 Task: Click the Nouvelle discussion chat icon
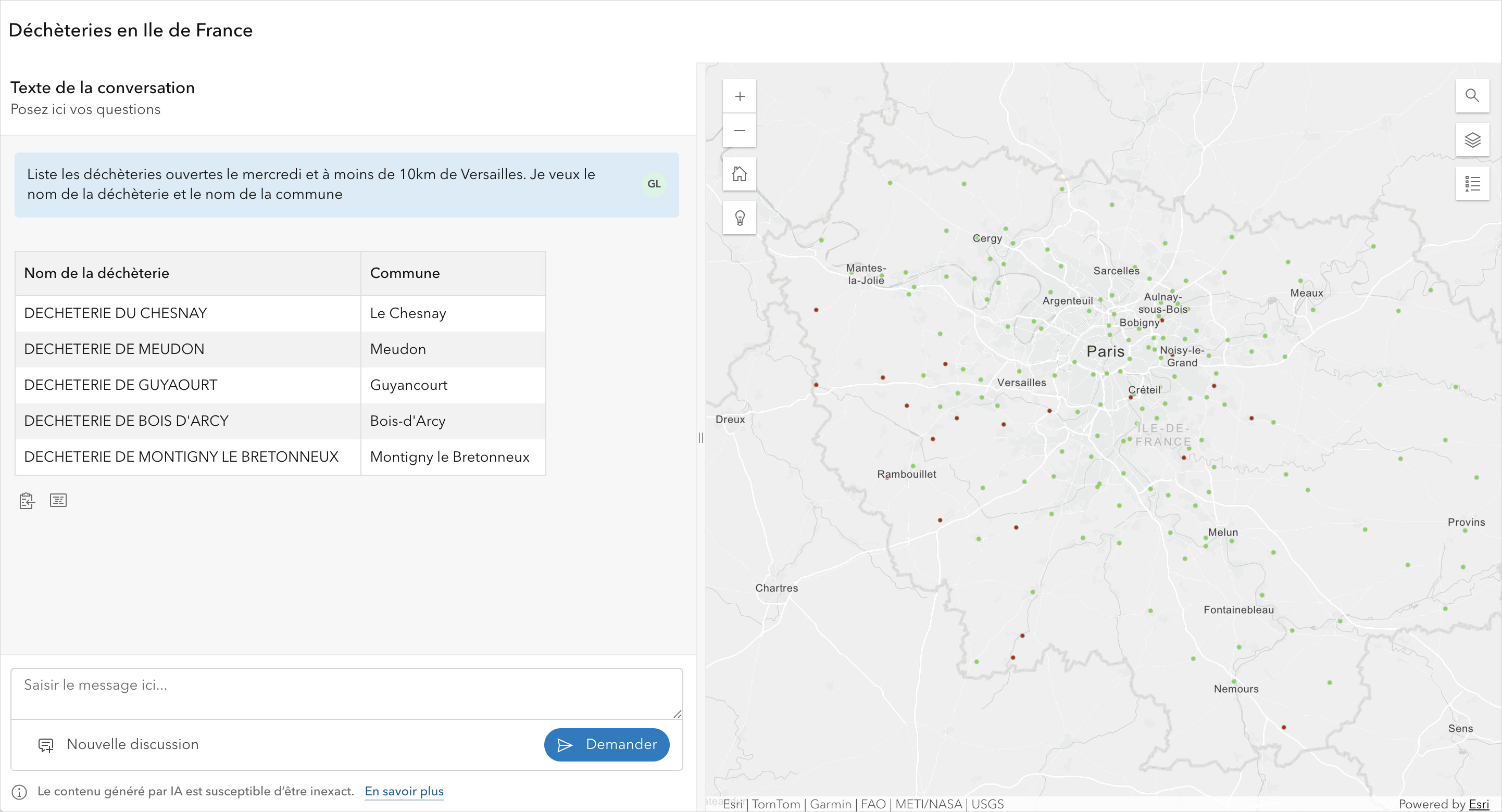(45, 745)
